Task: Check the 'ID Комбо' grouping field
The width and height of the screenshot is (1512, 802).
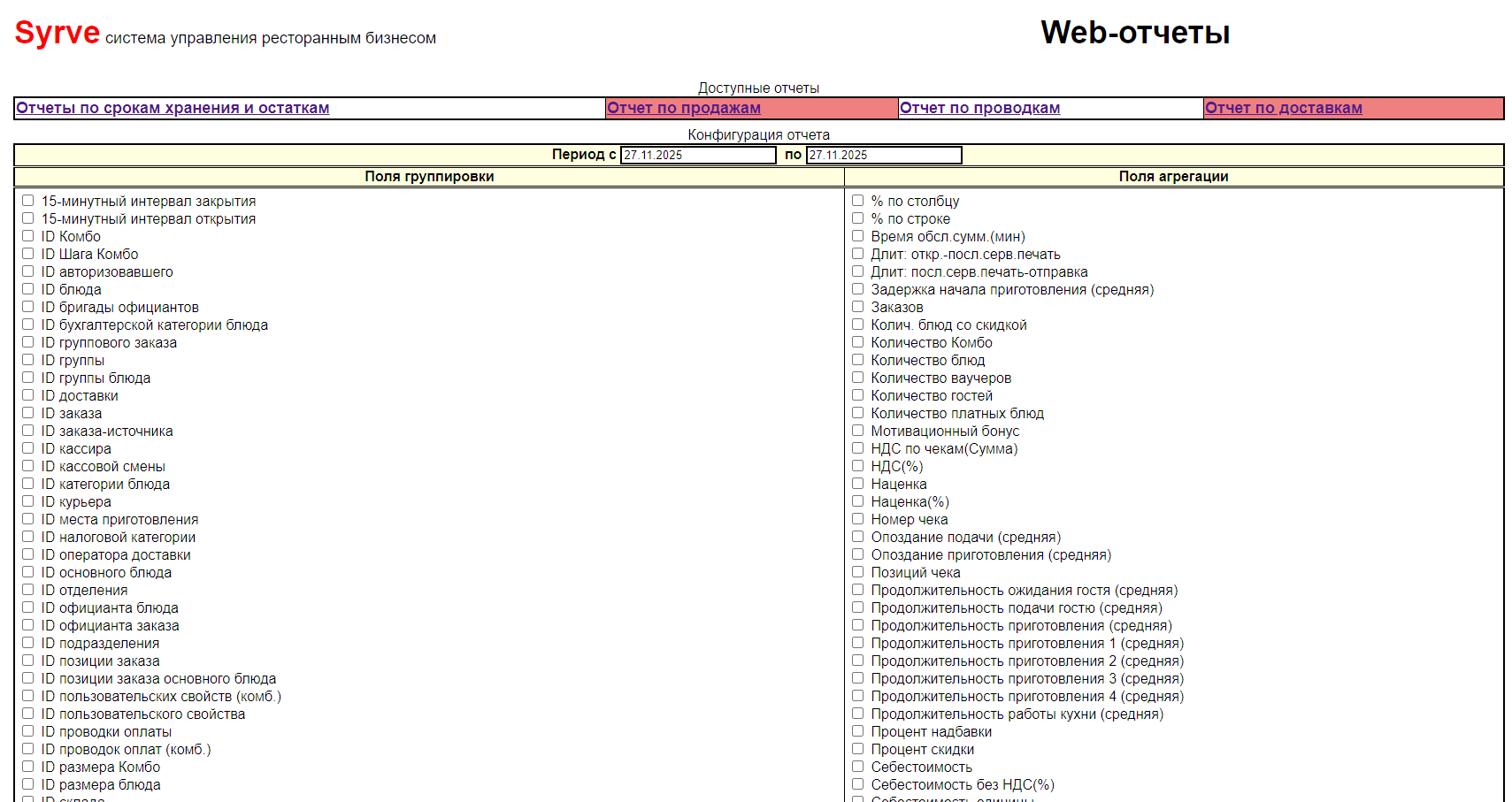Action: (x=28, y=236)
